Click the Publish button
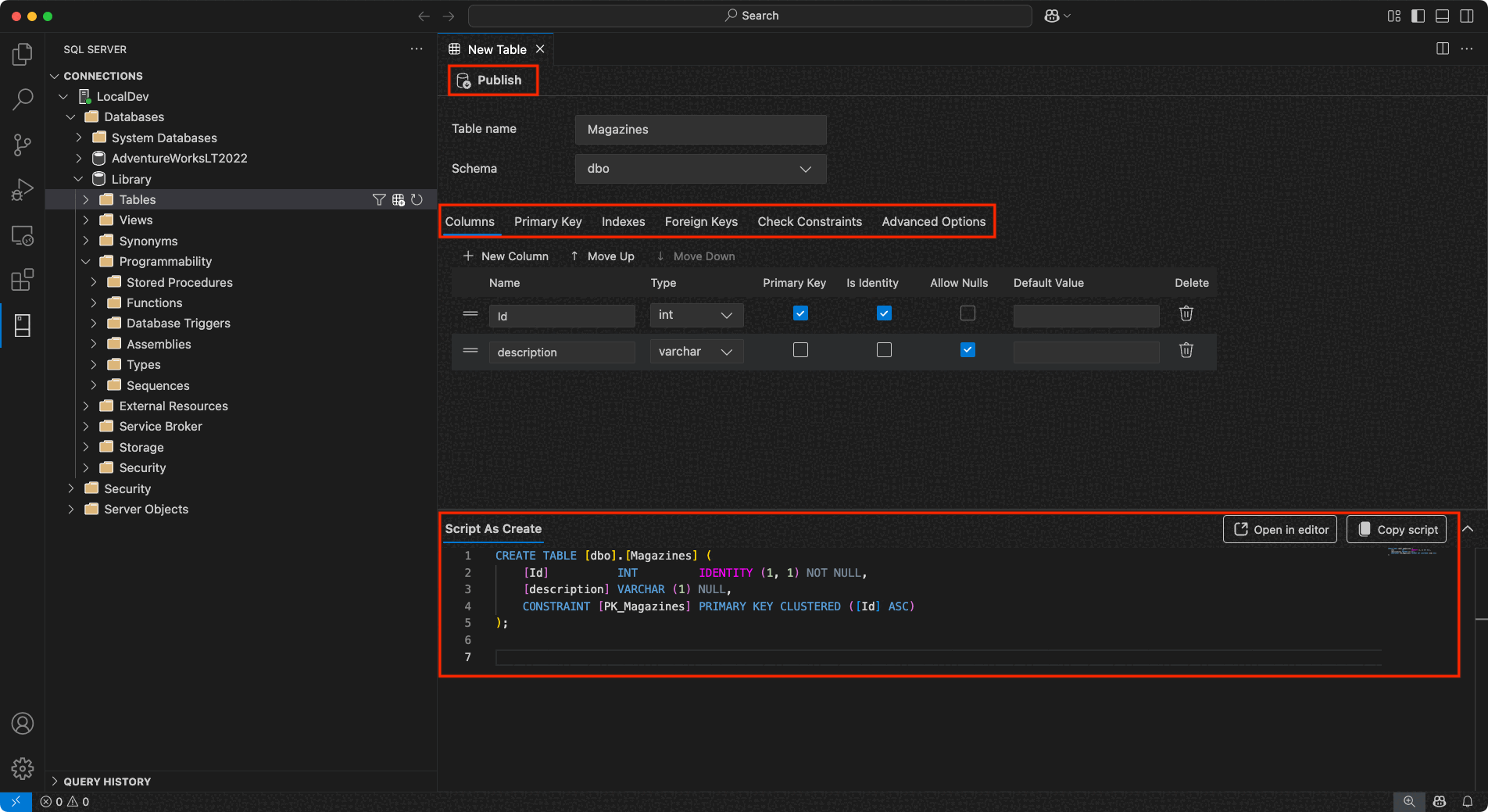Viewport: 1488px width, 812px height. tap(491, 80)
